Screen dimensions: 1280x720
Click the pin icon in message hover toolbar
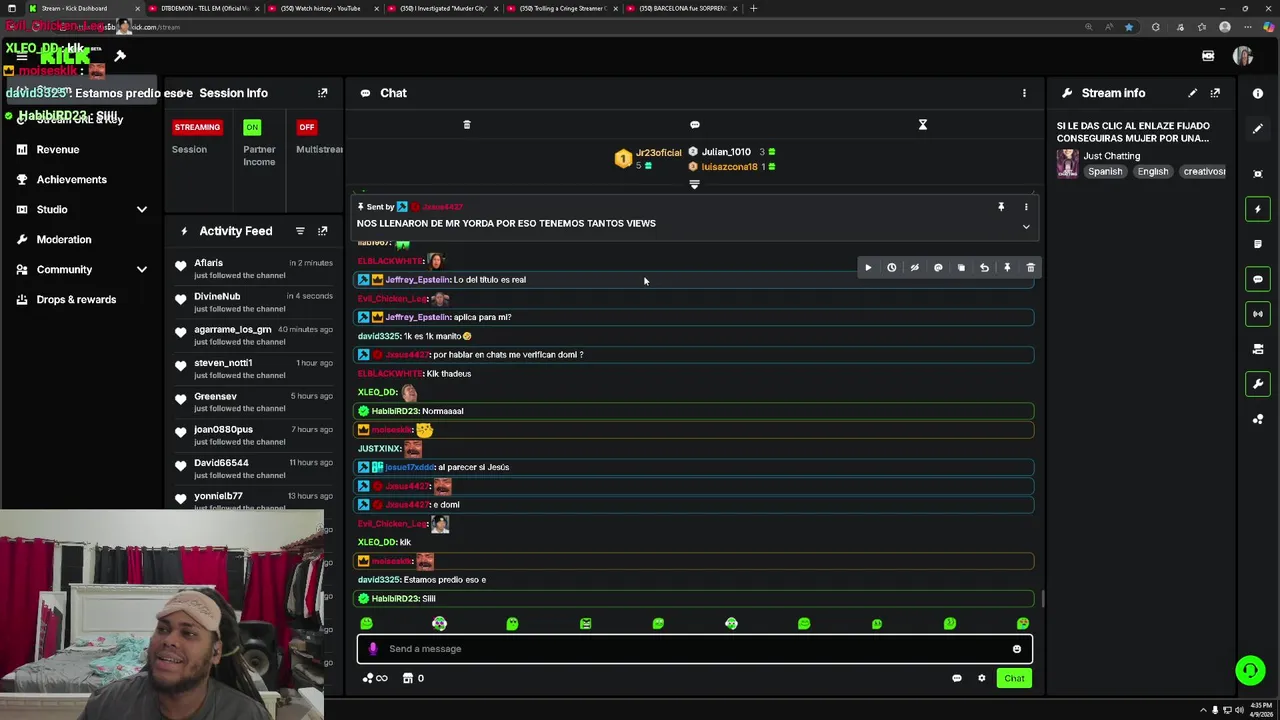pos(1007,268)
